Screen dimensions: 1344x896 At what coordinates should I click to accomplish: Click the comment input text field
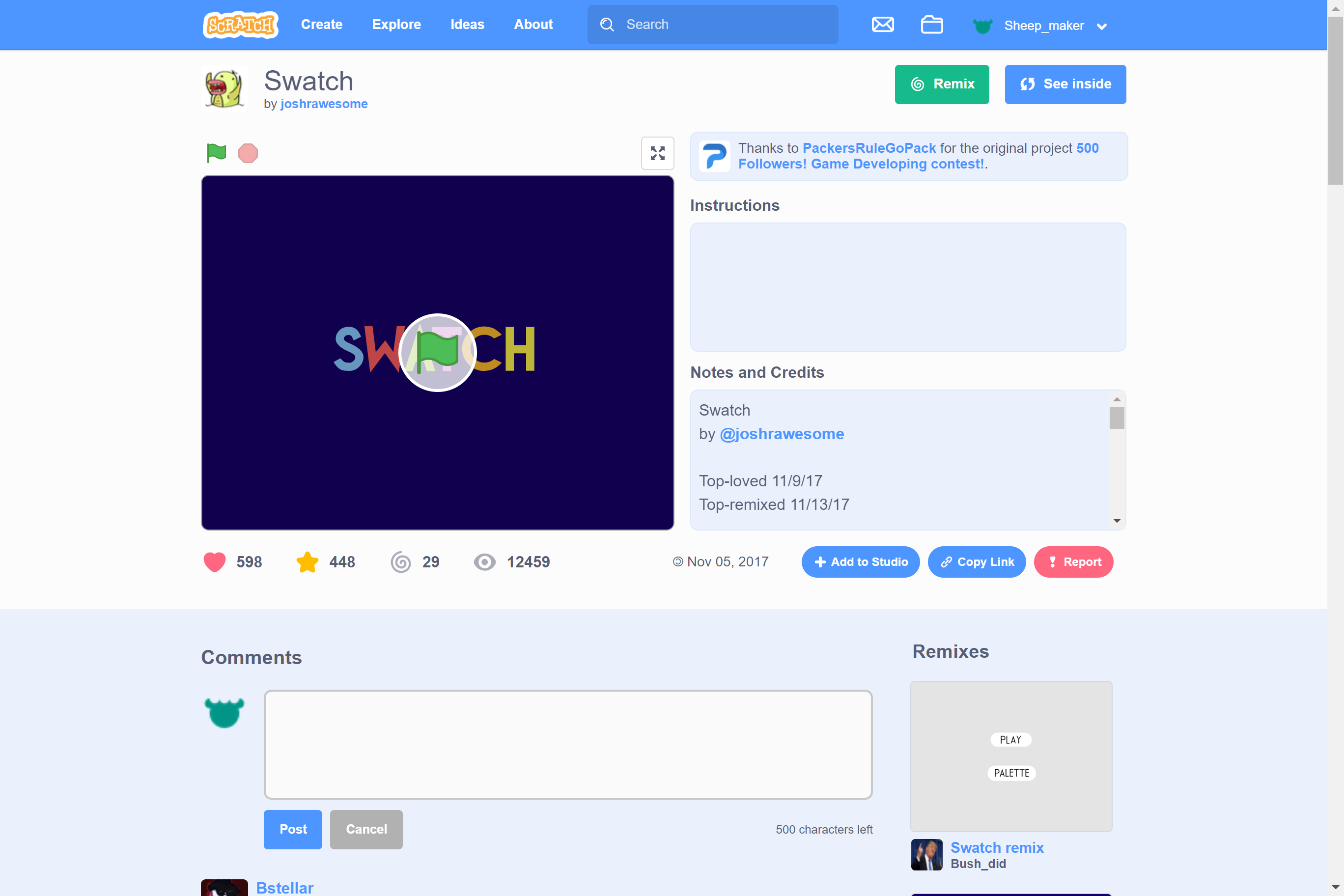click(568, 744)
